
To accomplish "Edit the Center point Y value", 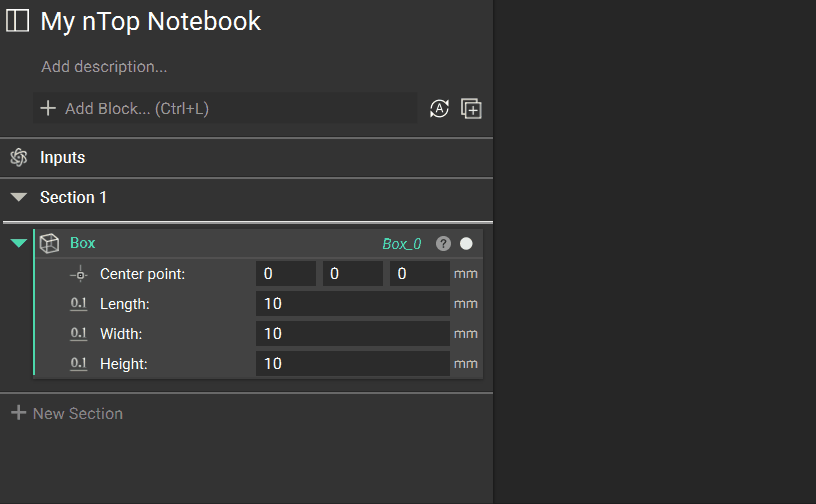I will pos(353,274).
